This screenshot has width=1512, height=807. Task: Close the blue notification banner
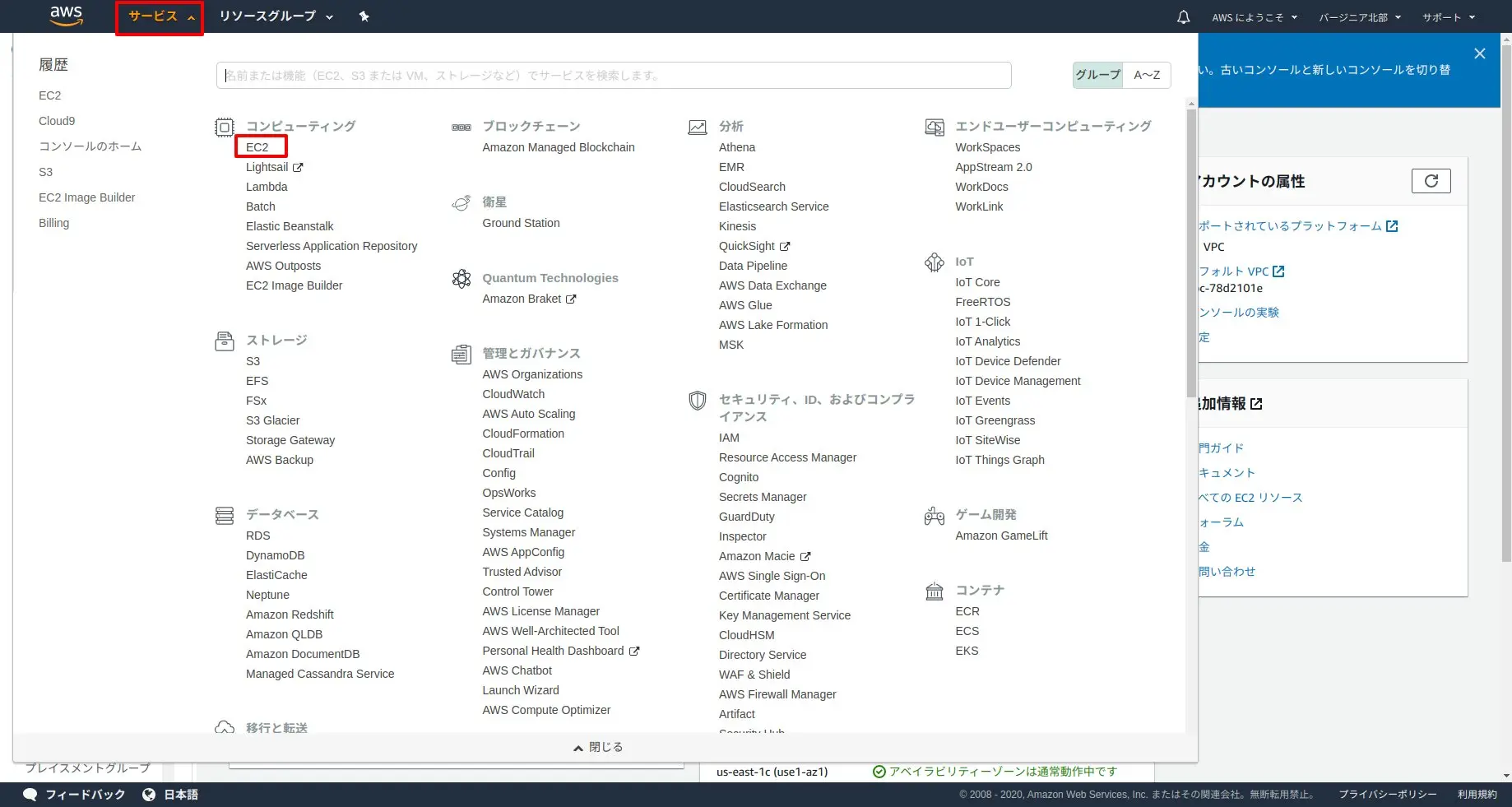click(1480, 53)
